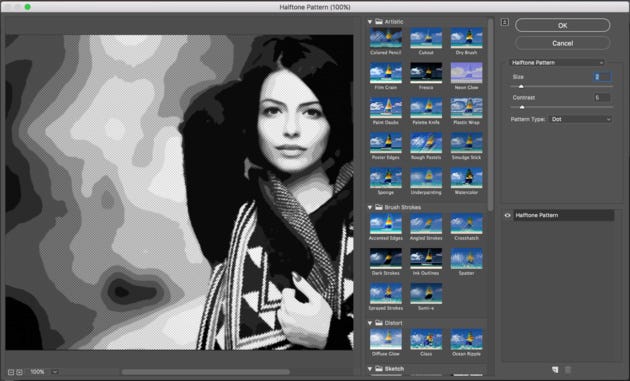Viewport: 630px width, 381px height.
Task: Toggle Halftone Pattern effect layer visibility
Action: pos(507,215)
